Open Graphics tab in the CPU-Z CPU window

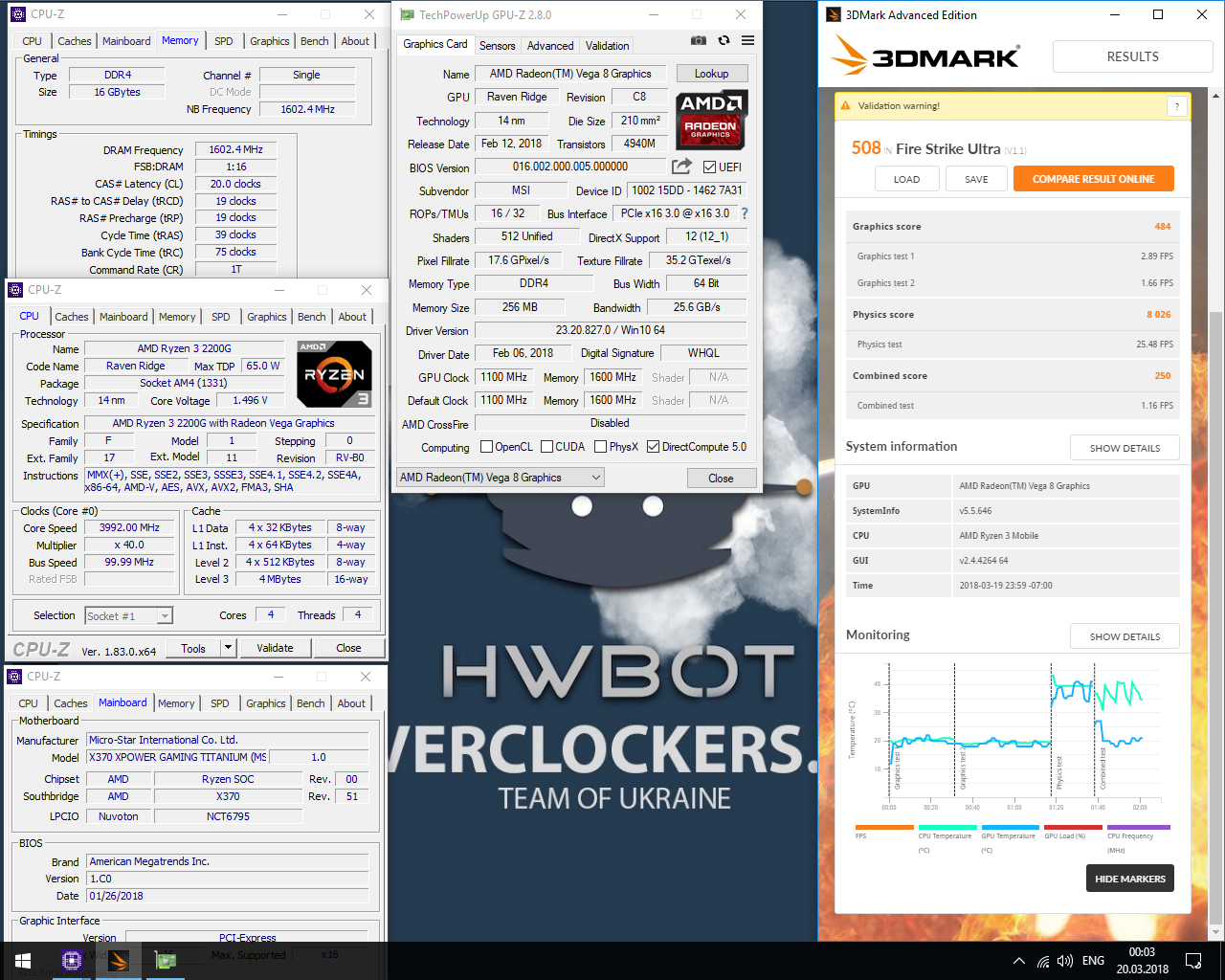coord(267,317)
